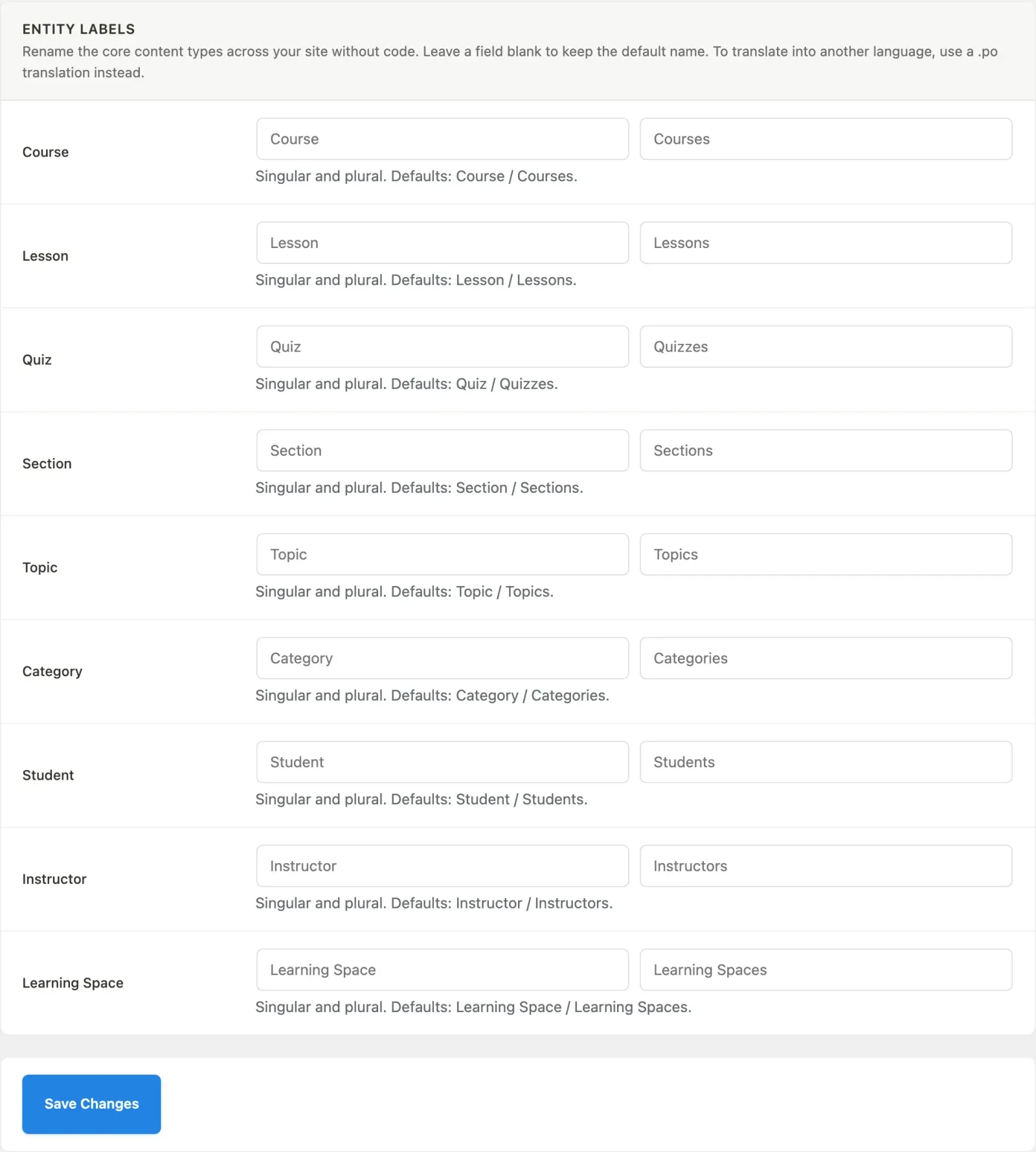Focus the Student singular text field
Image resolution: width=1036 pixels, height=1152 pixels.
[x=442, y=762]
